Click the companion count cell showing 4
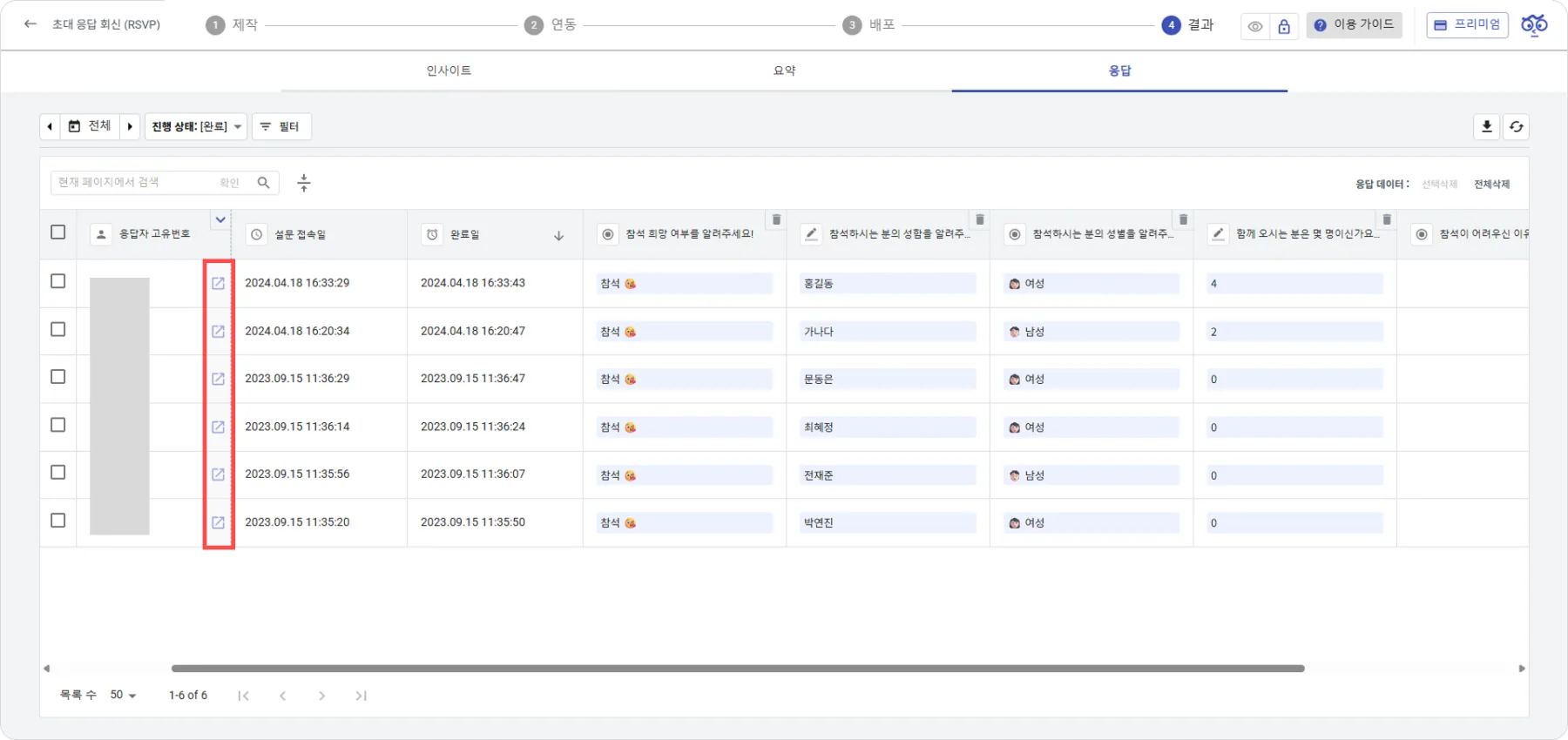Screen dimensions: 1568x740 coord(1294,284)
